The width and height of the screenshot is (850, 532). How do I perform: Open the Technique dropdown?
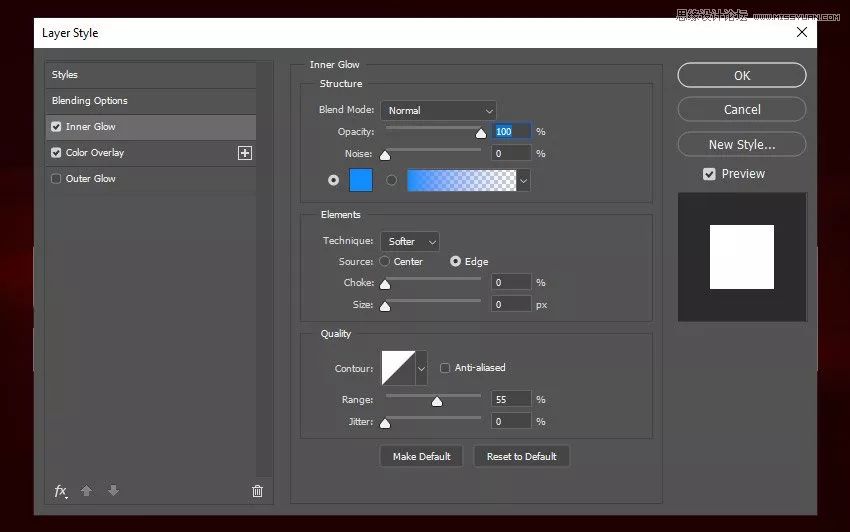pos(410,241)
